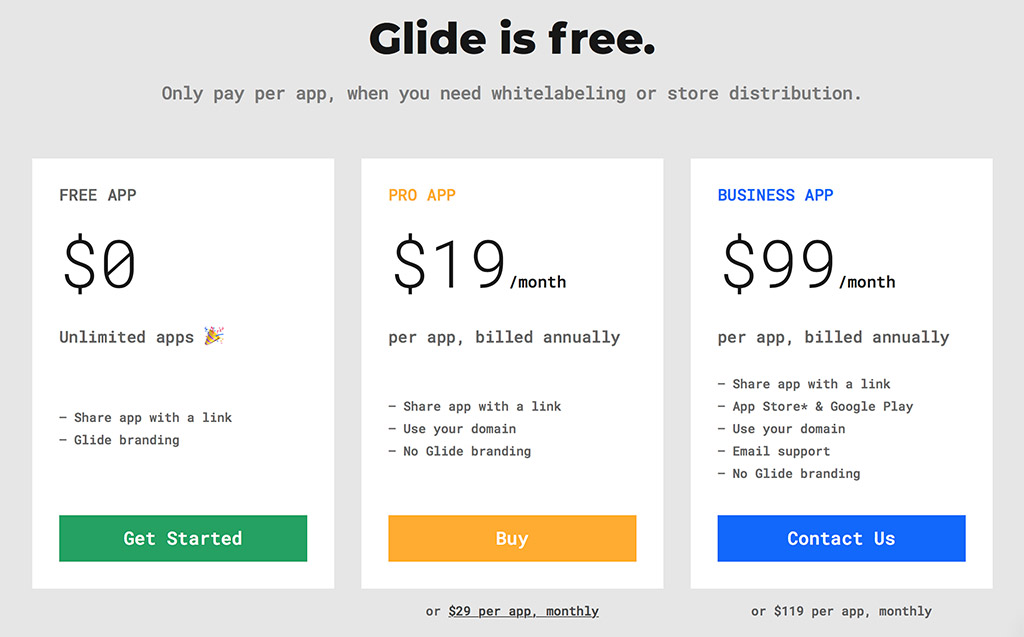The width and height of the screenshot is (1024, 637).
Task: Select the BUSINESS APP plan heading
Action: click(x=775, y=195)
